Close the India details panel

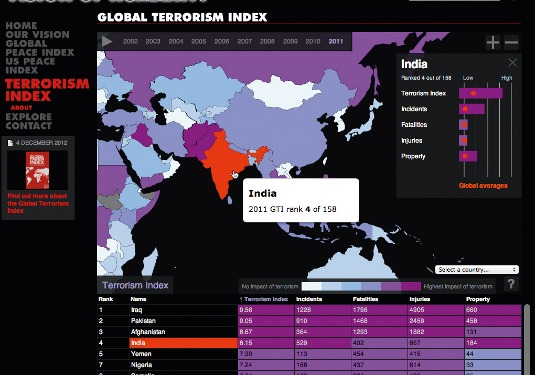point(512,63)
